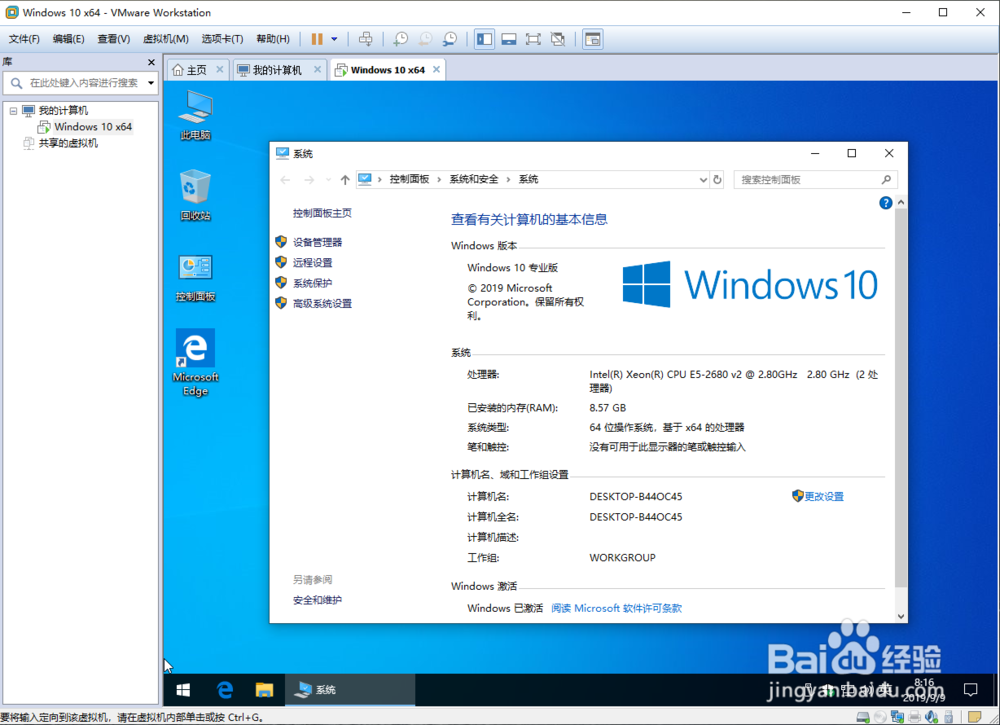Open the 帮助(H) menu

pos(273,39)
